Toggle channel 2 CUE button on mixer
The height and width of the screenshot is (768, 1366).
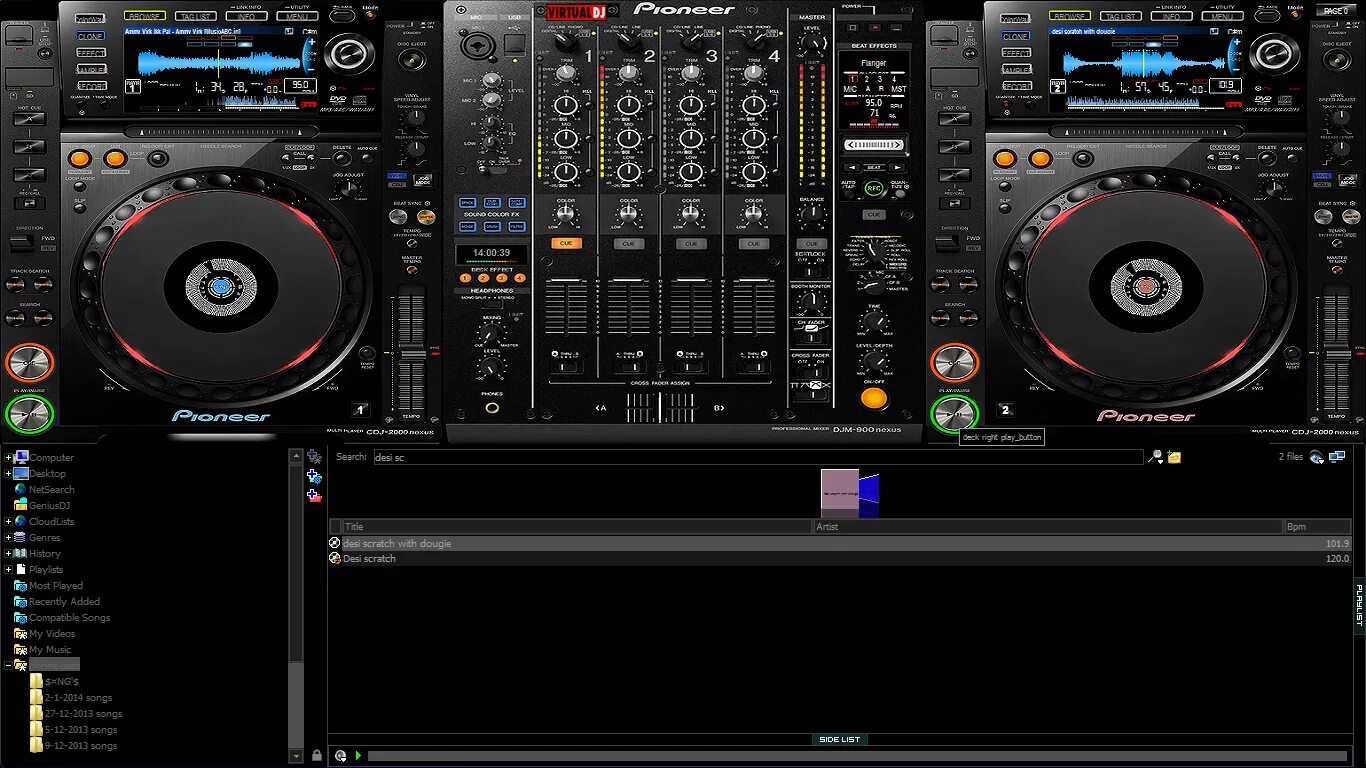(628, 243)
